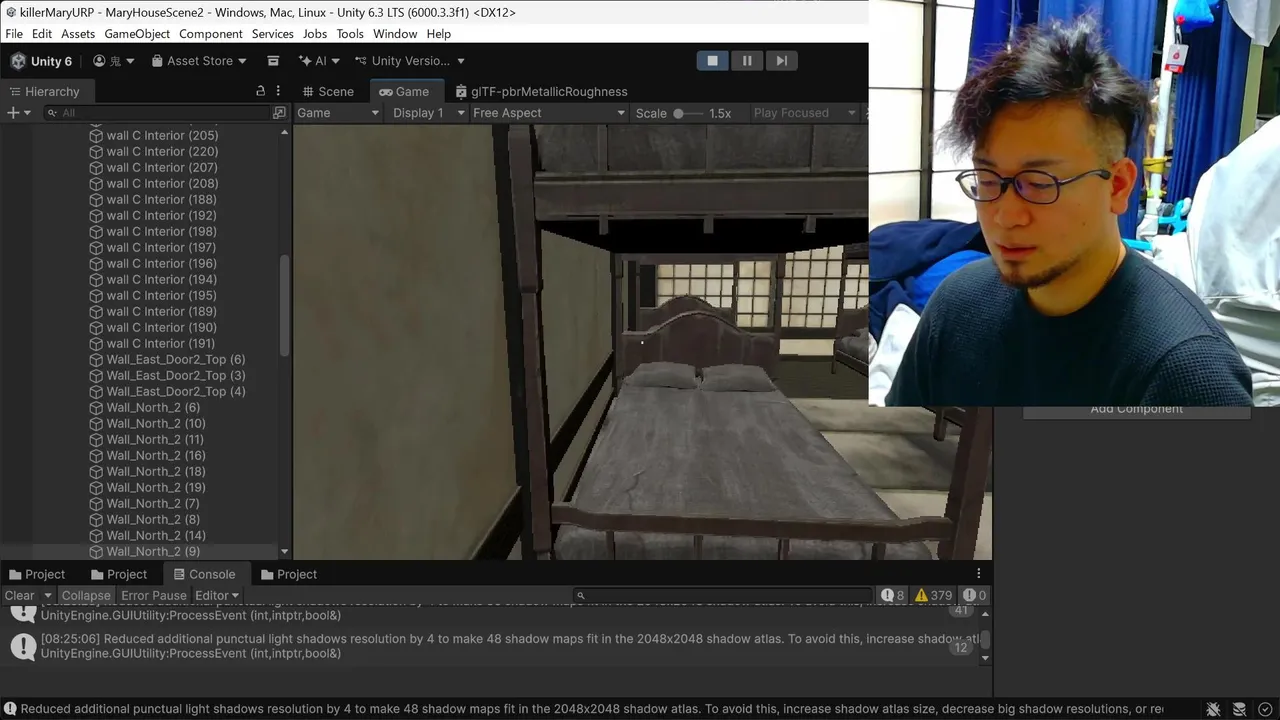Screen dimensions: 1280x720
Task: Toggle Console info messages filter (8)
Action: pos(892,595)
